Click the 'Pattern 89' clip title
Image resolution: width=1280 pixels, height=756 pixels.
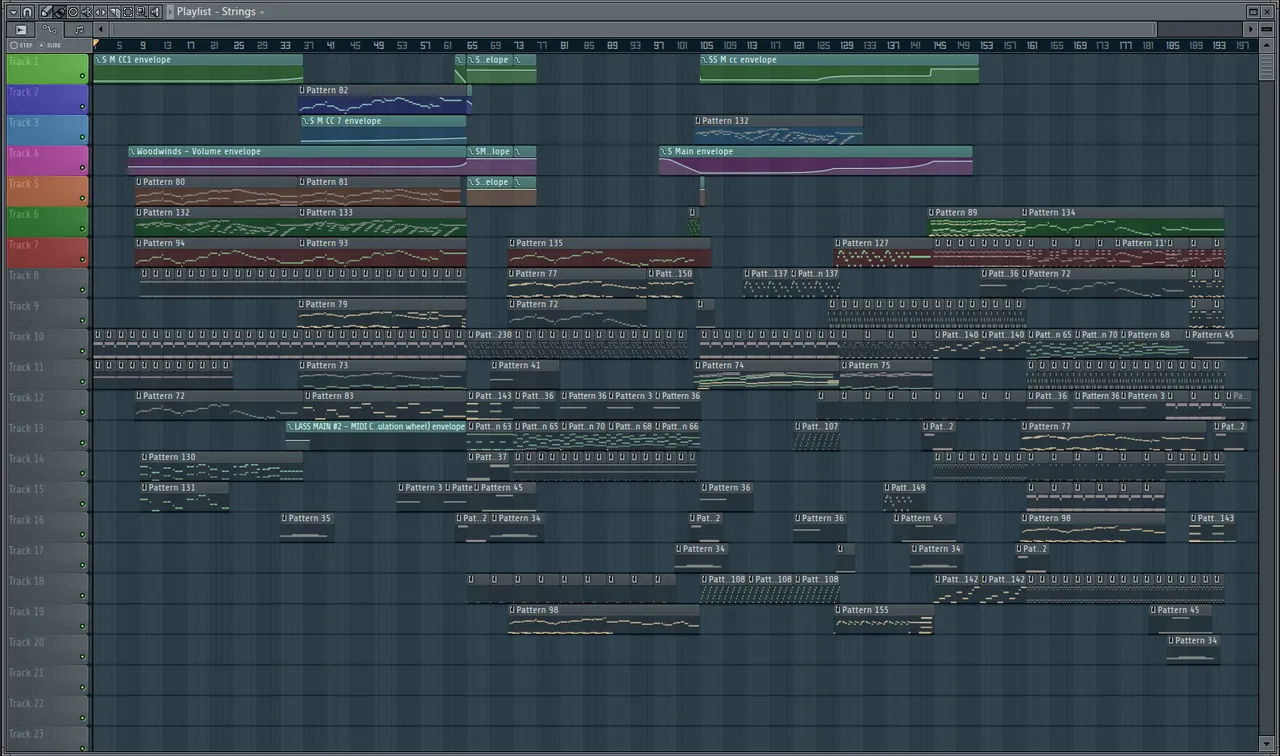[957, 213]
